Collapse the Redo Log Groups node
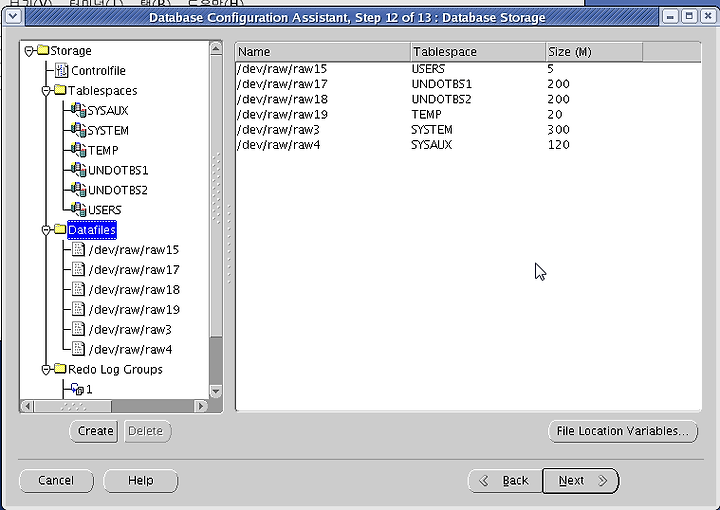Viewport: 720px width, 510px height. (46, 370)
